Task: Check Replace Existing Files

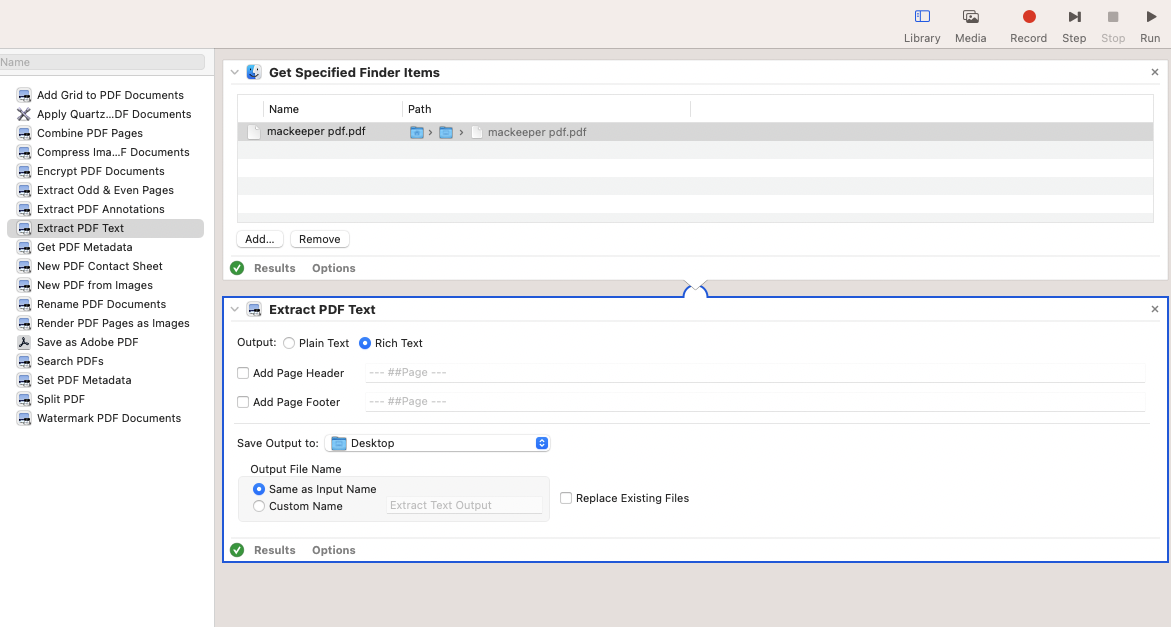Action: coord(566,498)
